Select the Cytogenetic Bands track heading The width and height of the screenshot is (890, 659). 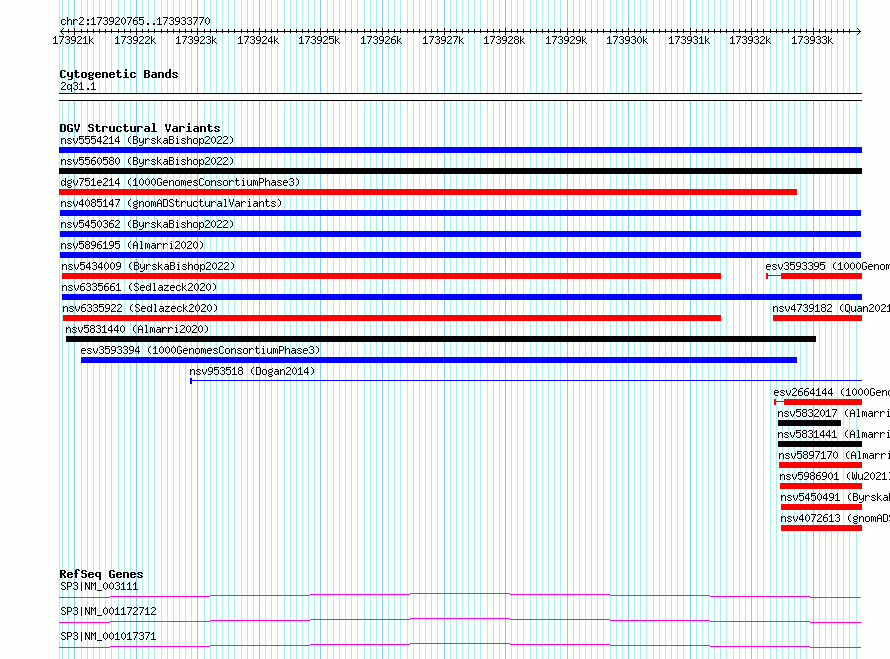click(x=119, y=74)
